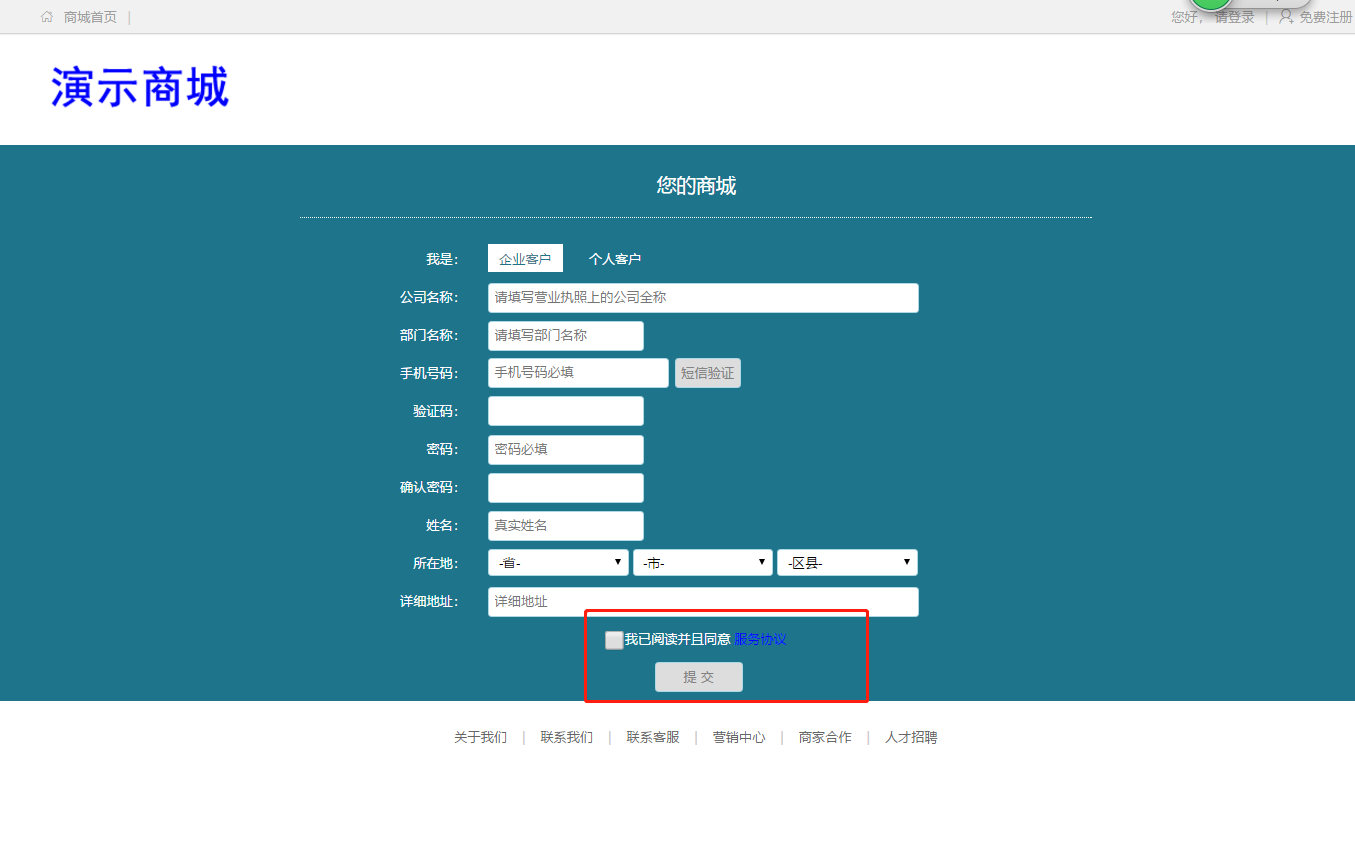
Task: Click the 您的商城 heading text
Action: pyautogui.click(x=696, y=185)
